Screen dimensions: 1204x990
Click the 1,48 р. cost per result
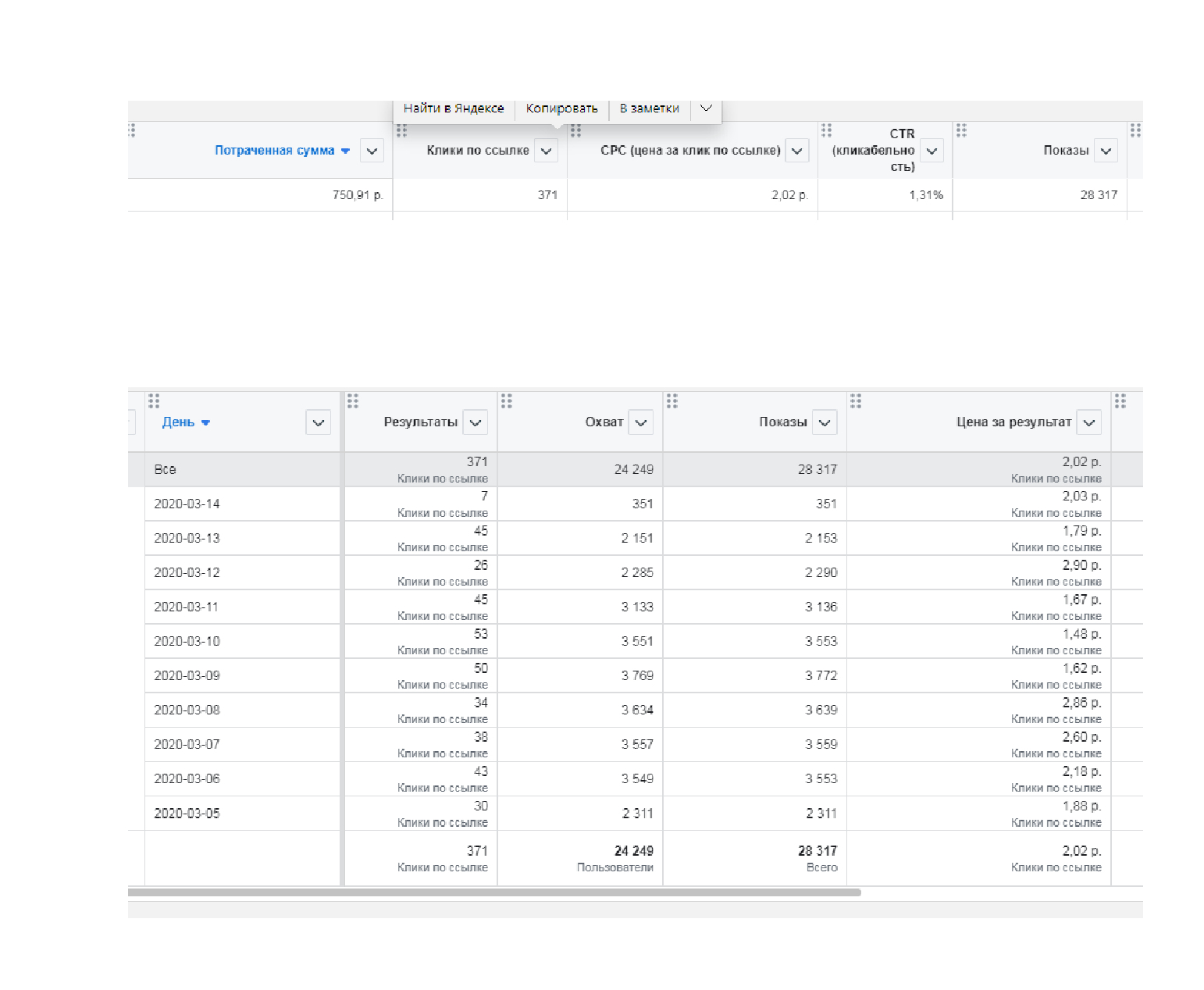[x=1081, y=634]
